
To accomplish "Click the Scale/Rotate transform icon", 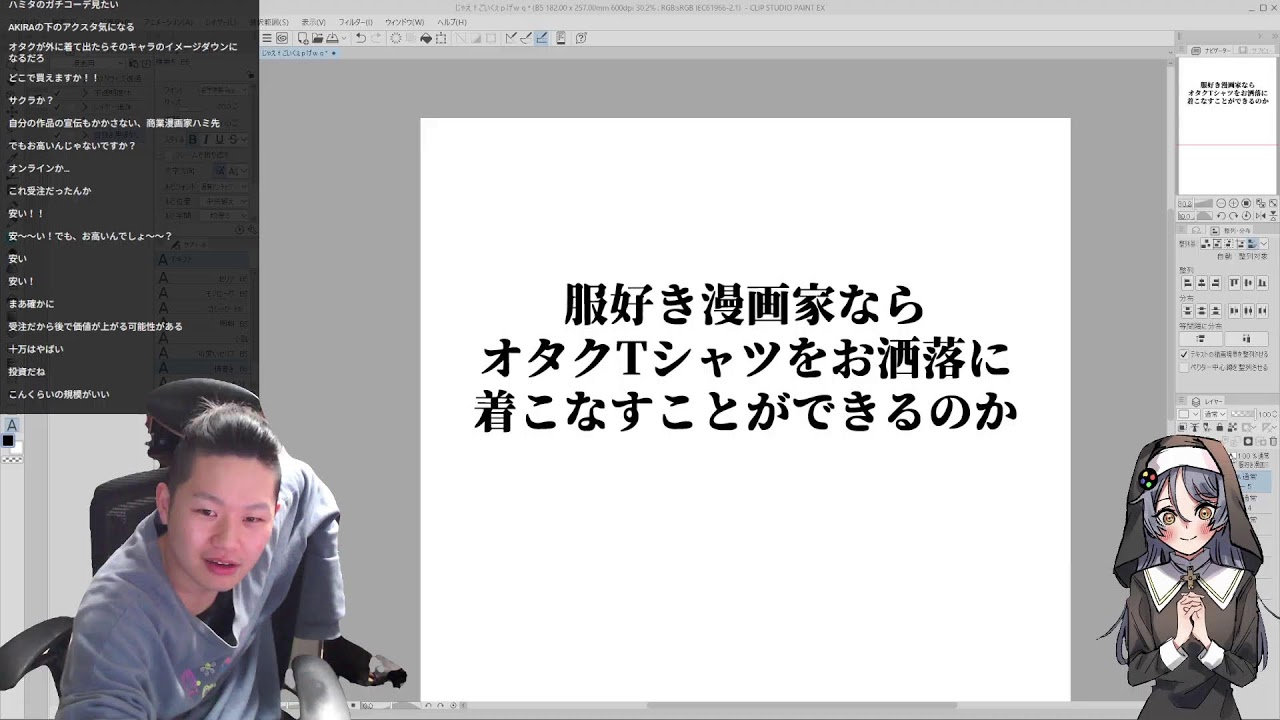I will 441,38.
